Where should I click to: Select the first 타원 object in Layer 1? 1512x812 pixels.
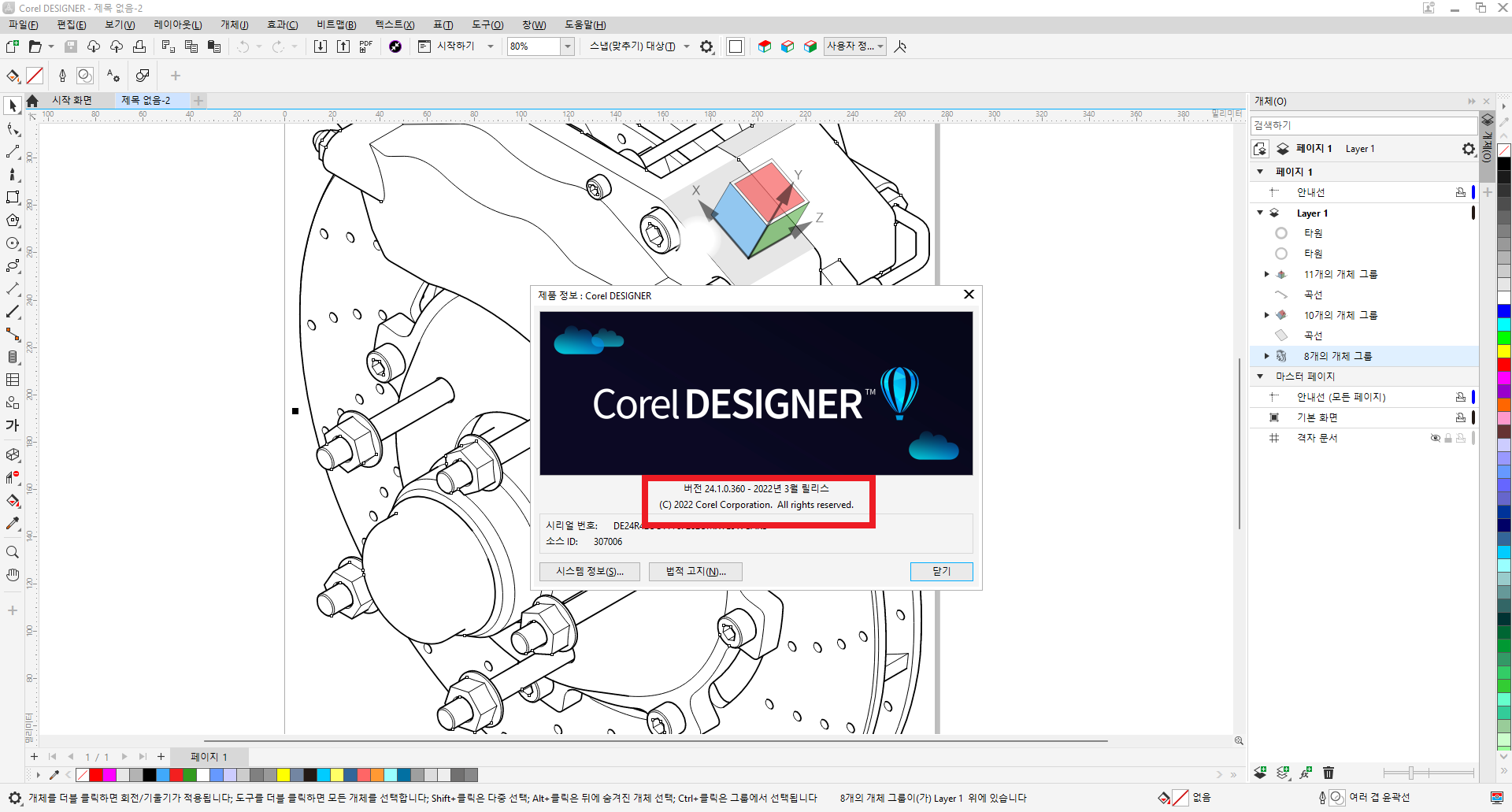1313,233
